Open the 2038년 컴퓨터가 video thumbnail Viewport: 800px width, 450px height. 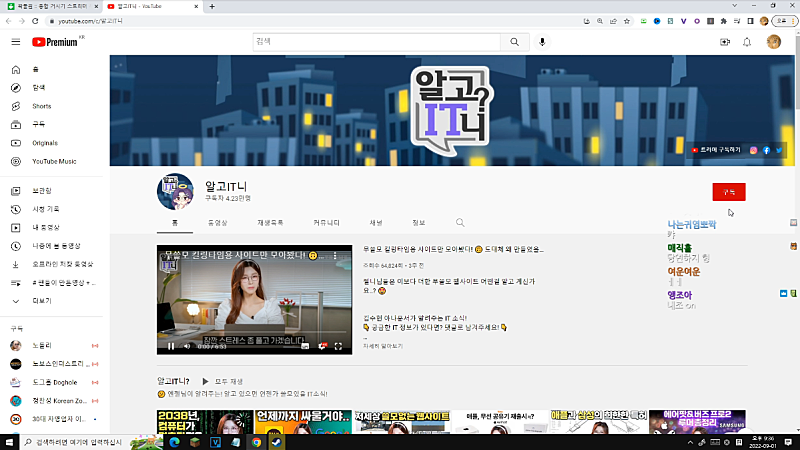click(205, 422)
